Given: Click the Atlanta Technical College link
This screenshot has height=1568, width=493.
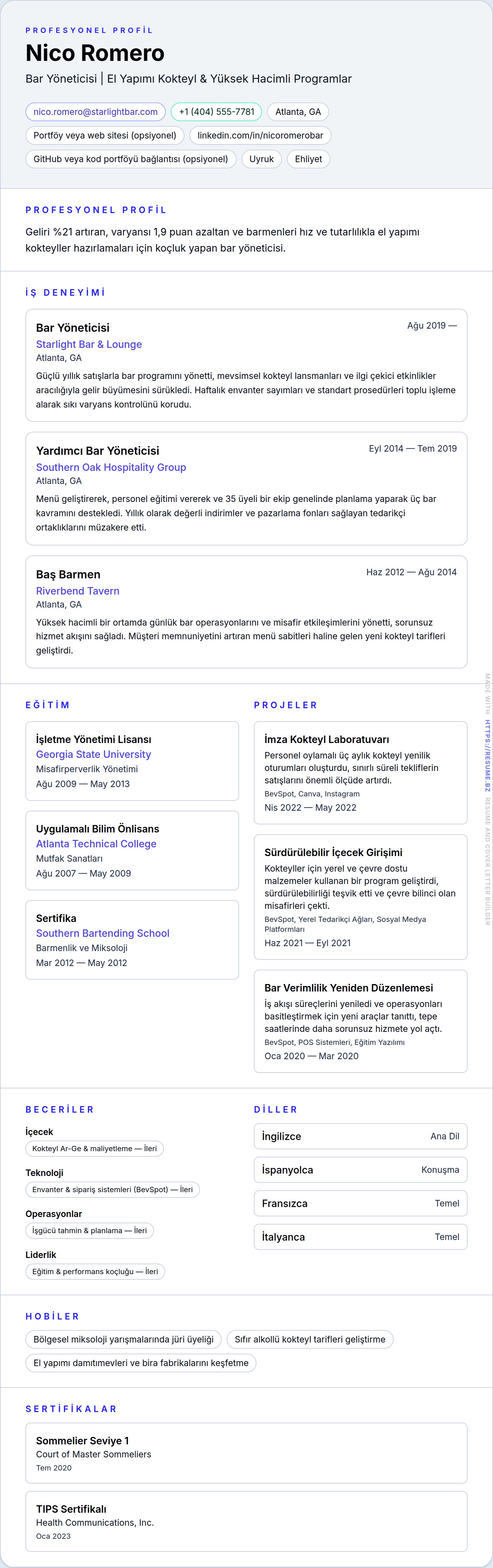Looking at the screenshot, I should (x=96, y=844).
